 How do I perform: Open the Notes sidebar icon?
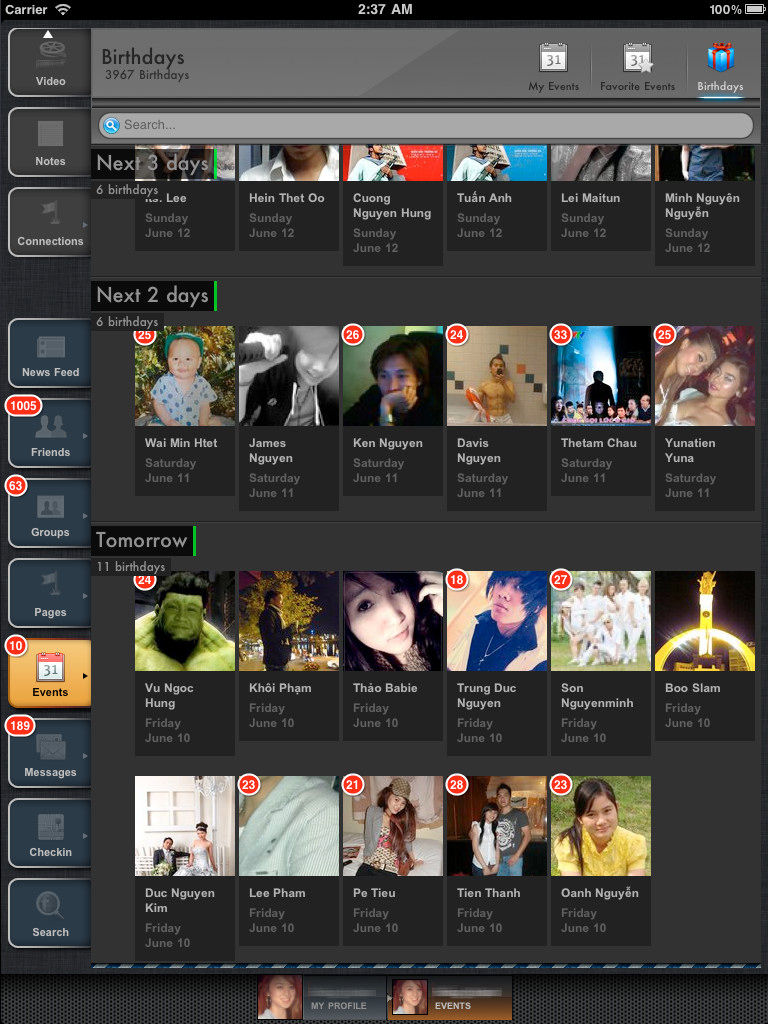[x=50, y=142]
